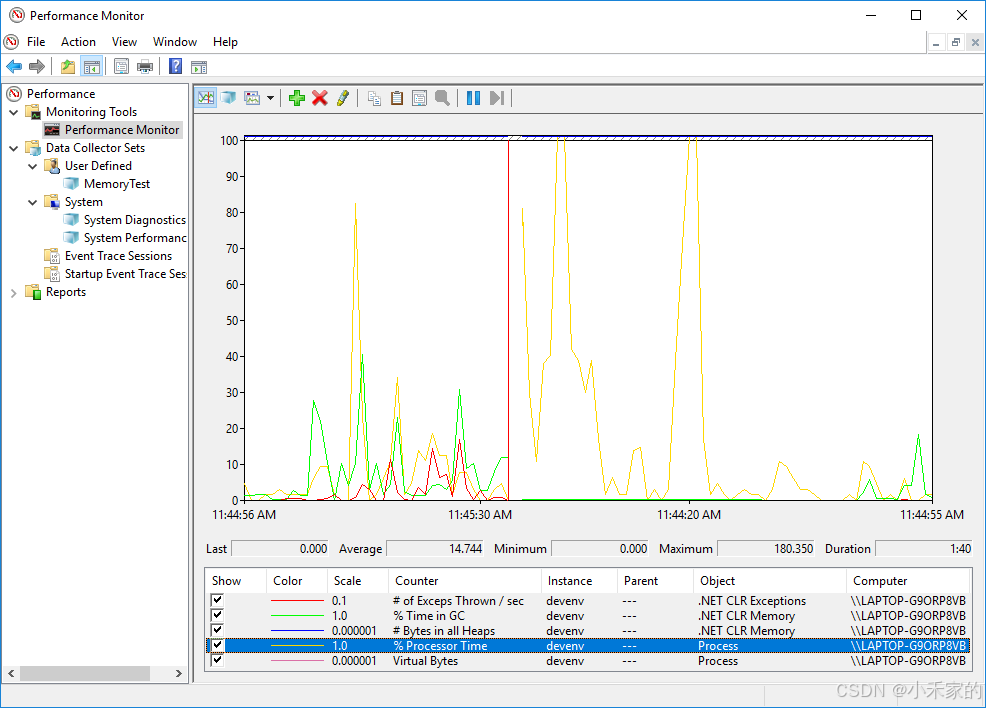Select System Performance collector set
This screenshot has height=708, width=986.
pos(135,238)
